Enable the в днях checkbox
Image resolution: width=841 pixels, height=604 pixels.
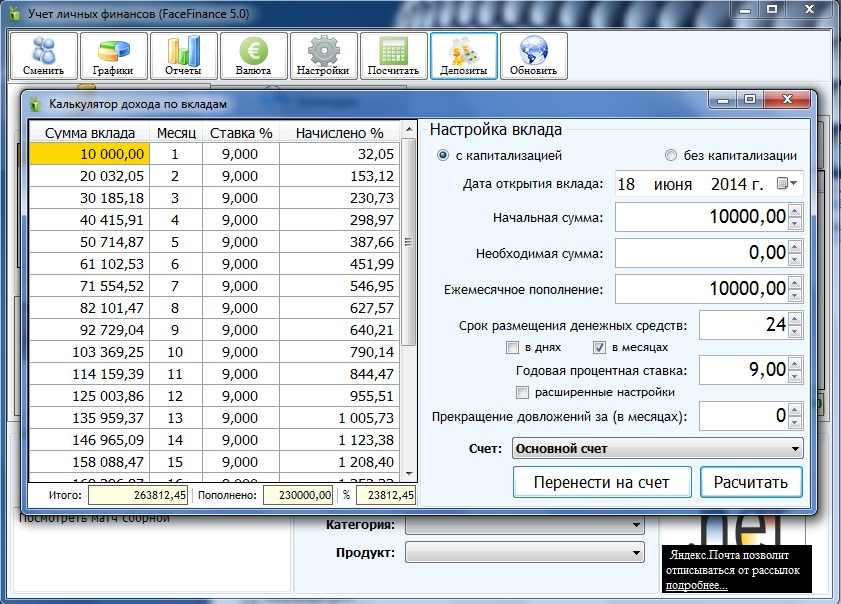512,348
